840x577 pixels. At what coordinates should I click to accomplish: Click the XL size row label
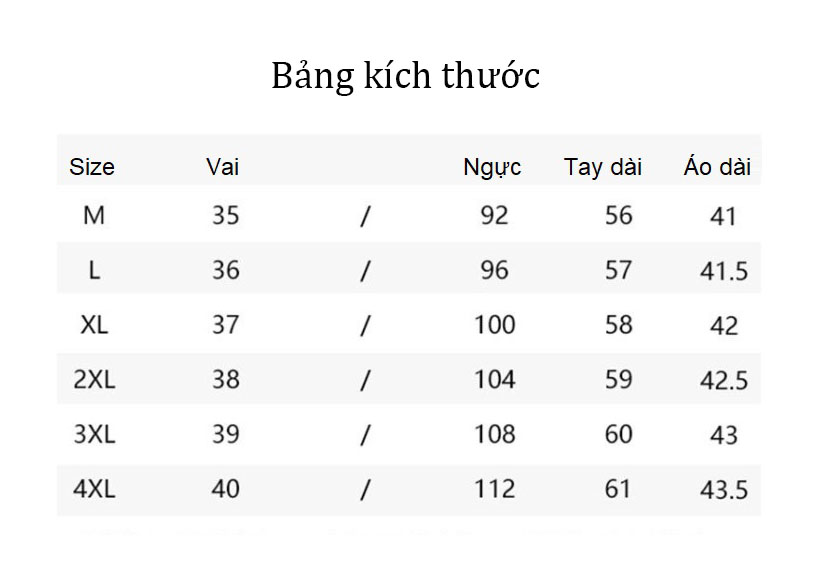tap(94, 325)
